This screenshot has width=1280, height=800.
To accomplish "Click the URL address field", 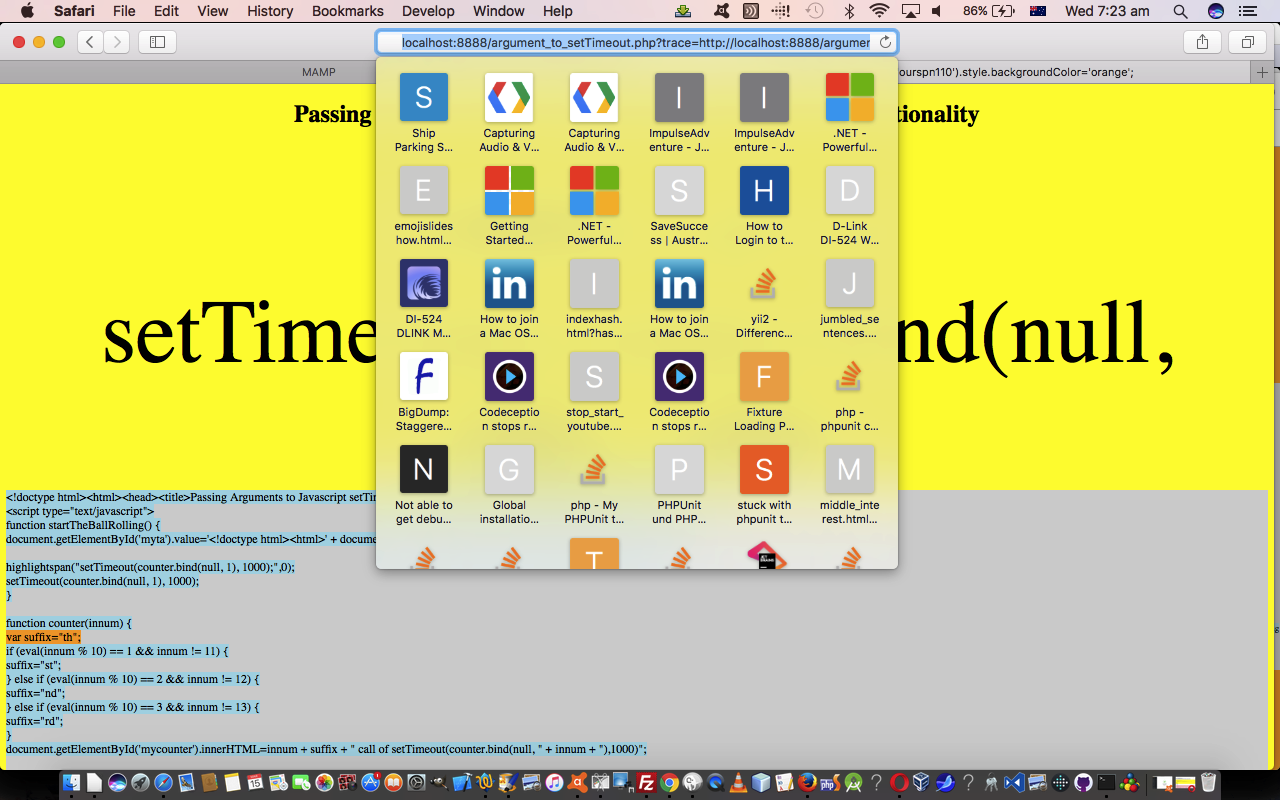I will point(635,42).
